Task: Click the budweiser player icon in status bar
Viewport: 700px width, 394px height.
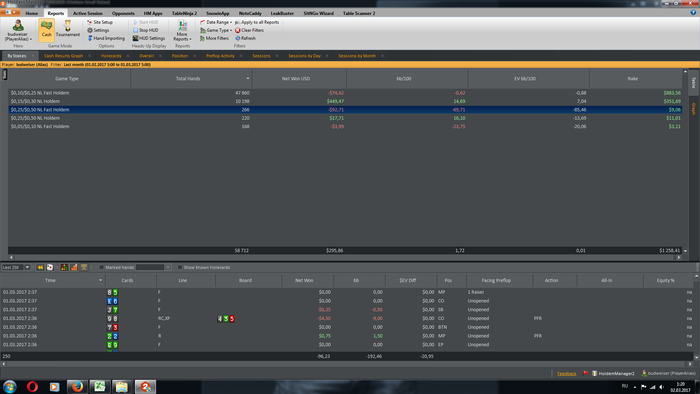Action: (x=644, y=373)
